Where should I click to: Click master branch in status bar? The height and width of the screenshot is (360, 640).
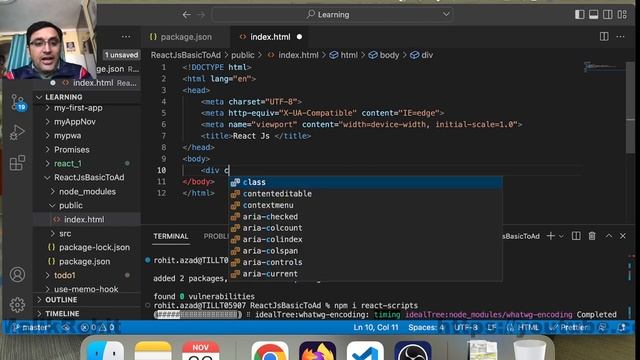pos(31,327)
